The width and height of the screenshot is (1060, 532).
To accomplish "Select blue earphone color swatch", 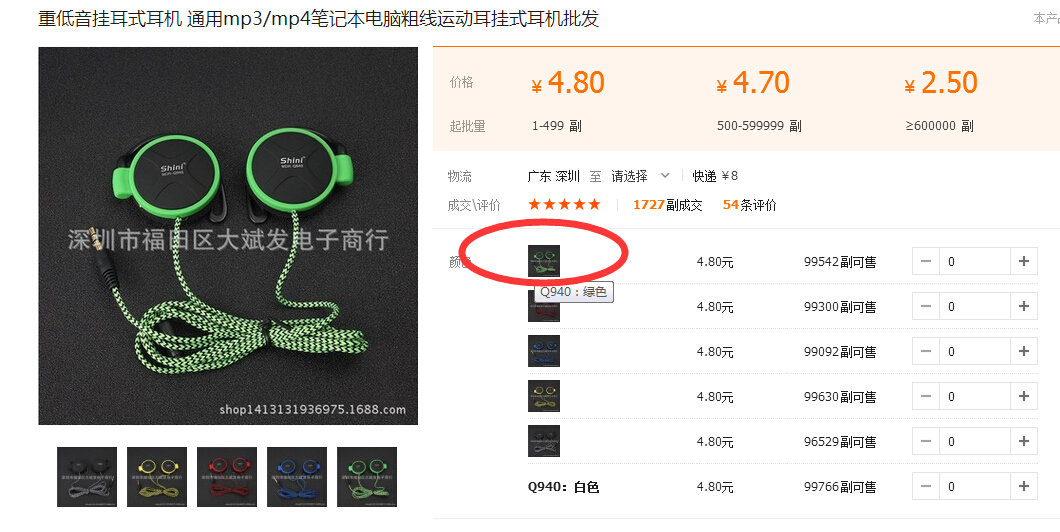I will (544, 351).
